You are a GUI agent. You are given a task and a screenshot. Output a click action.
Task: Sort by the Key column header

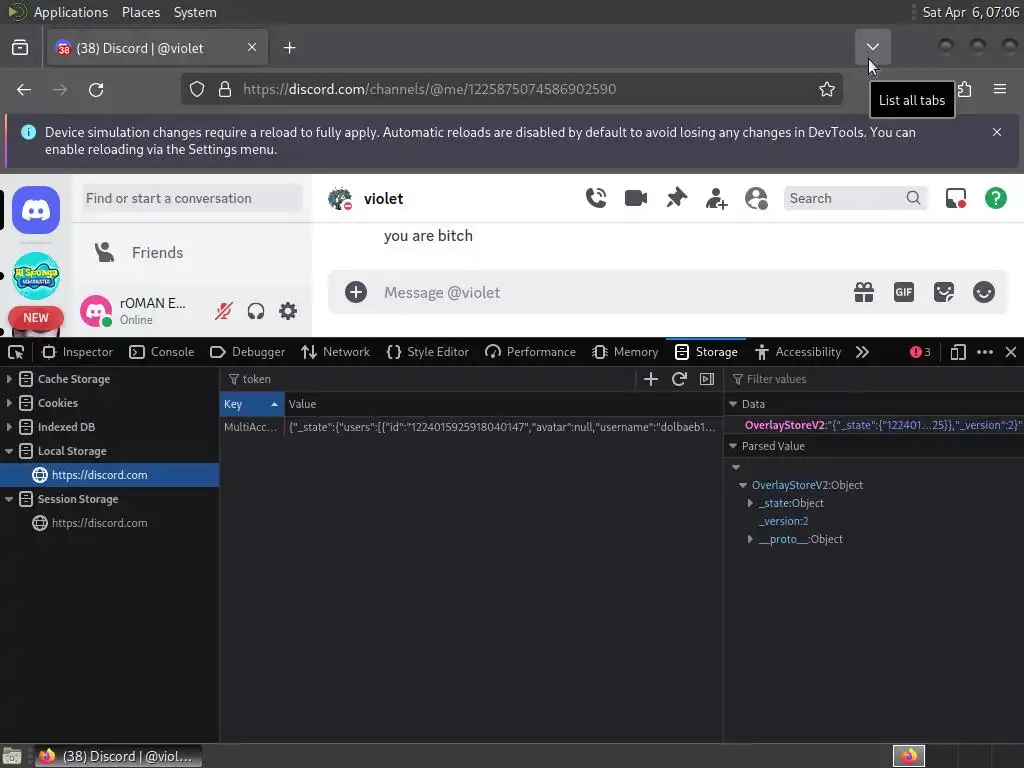point(251,404)
